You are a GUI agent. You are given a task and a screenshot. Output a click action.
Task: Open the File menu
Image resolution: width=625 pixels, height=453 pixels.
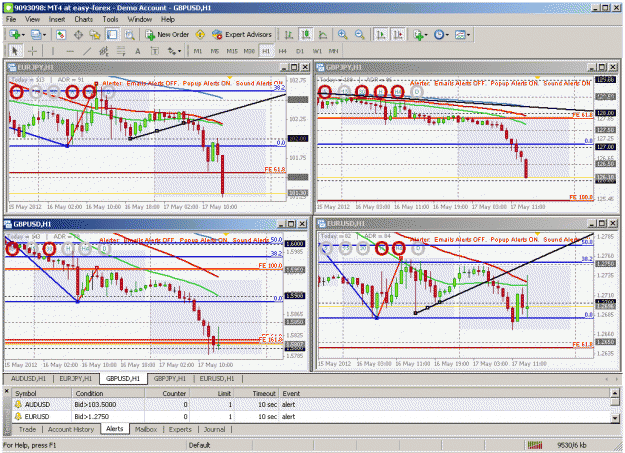click(x=11, y=19)
